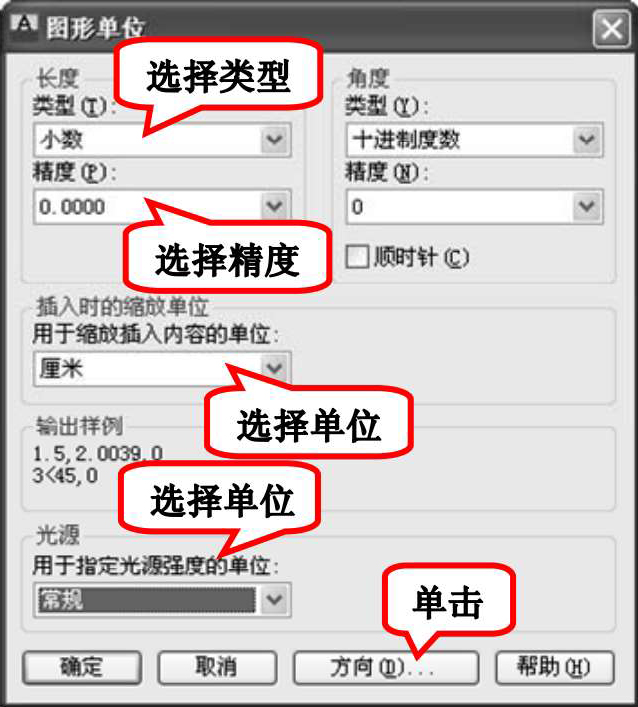Expand the 光源 intensity unit dropdown arrow
The height and width of the screenshot is (707, 638).
point(275,600)
